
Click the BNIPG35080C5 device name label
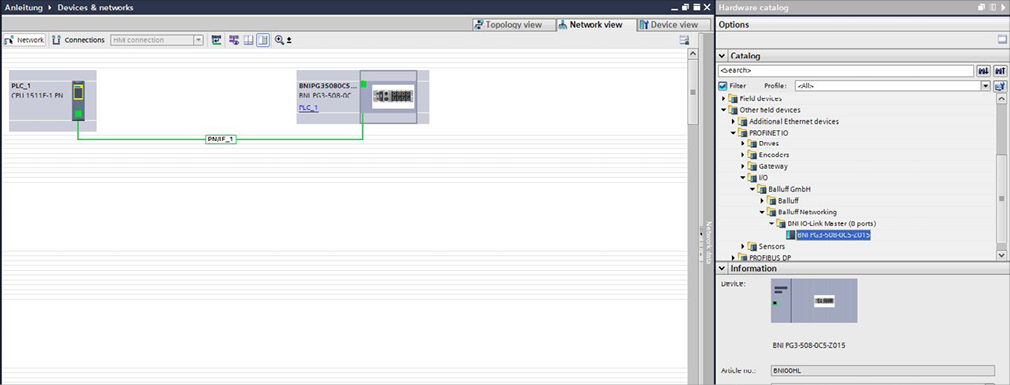point(327,86)
